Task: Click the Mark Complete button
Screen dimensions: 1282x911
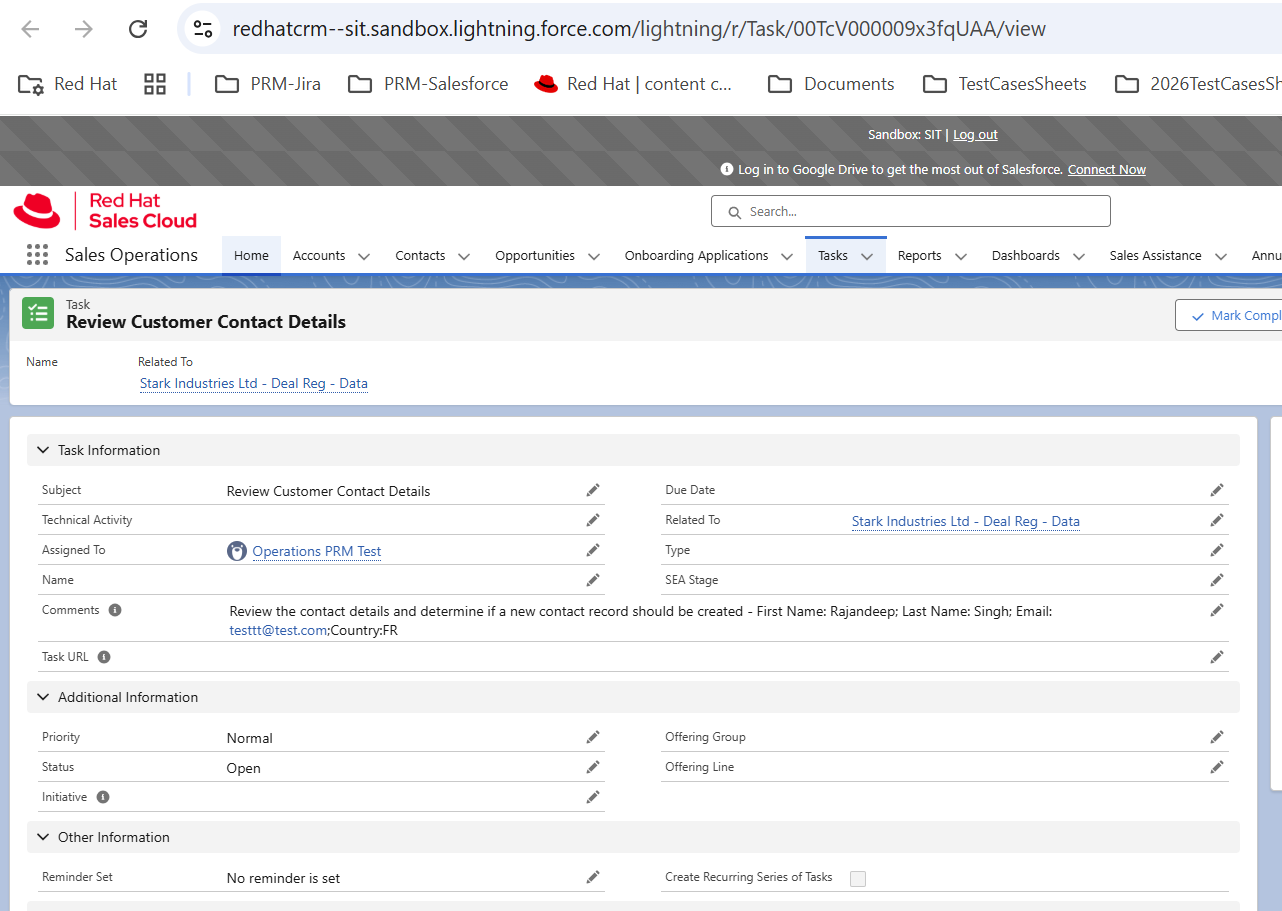Action: tap(1229, 315)
